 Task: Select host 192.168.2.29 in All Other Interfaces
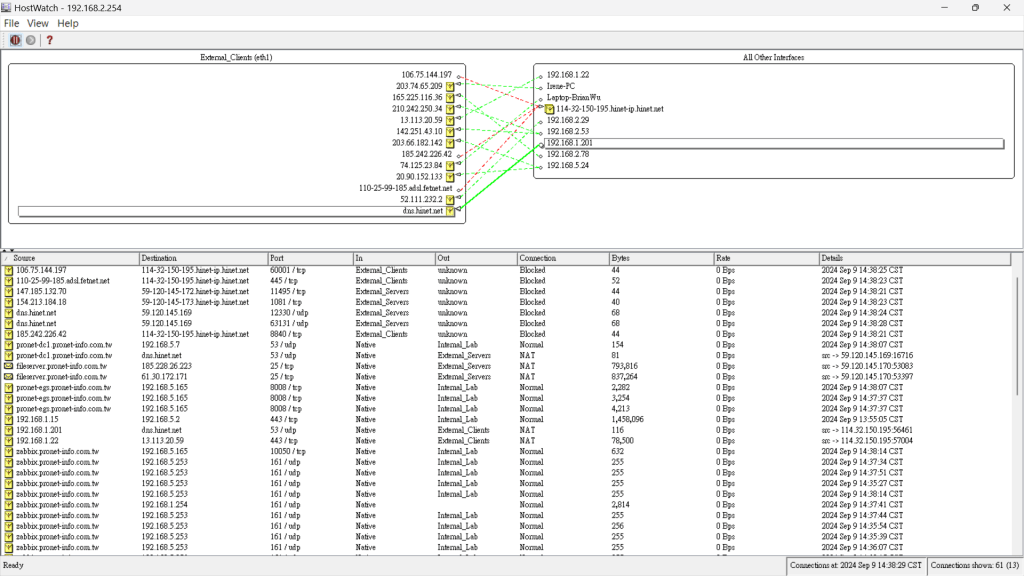pos(568,120)
